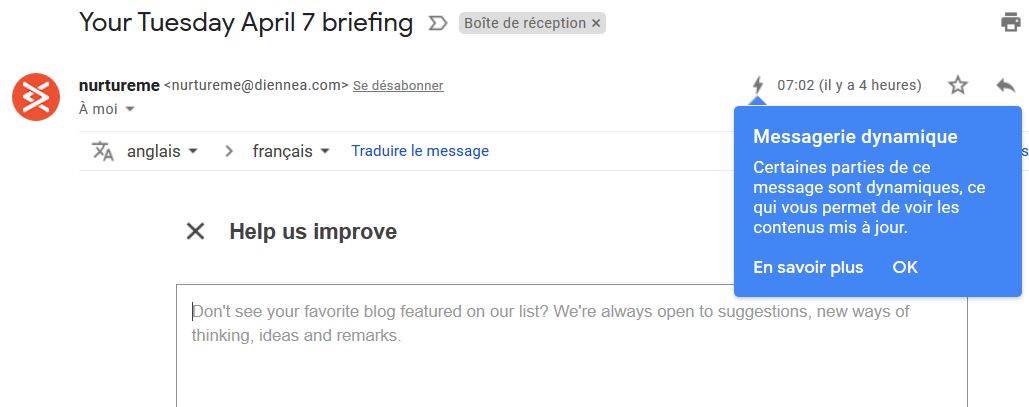Viewport: 1029px width, 407px height.
Task: Click the nurtureme sender avatar
Action: pyautogui.click(x=36, y=96)
